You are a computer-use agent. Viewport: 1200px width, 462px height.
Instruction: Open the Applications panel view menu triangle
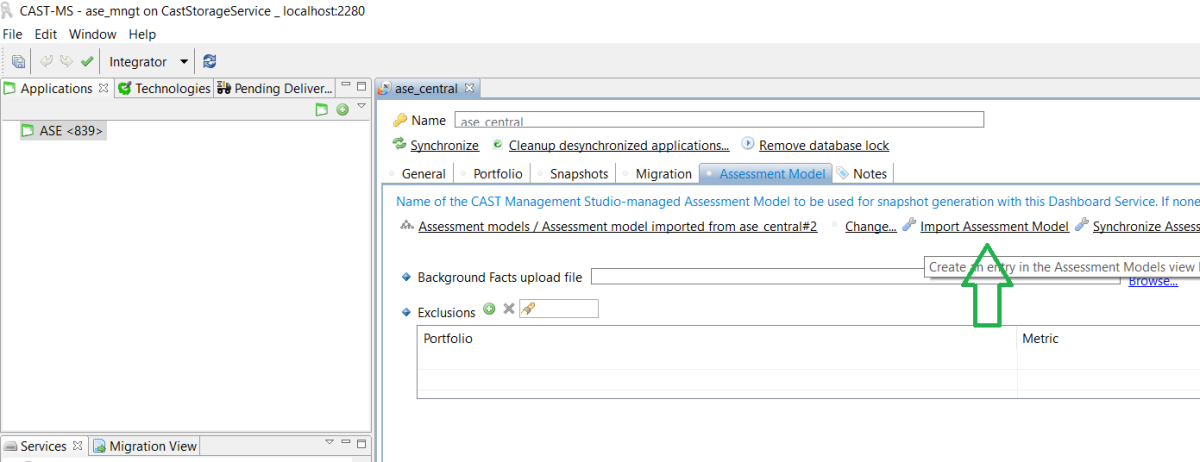coord(361,106)
